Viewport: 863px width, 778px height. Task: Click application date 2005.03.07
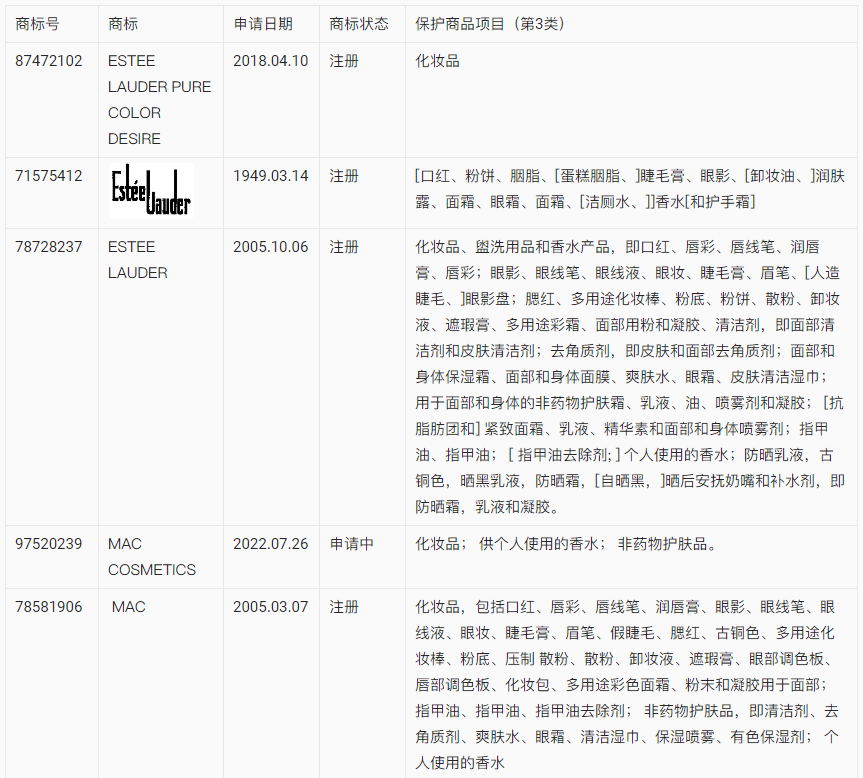(270, 607)
